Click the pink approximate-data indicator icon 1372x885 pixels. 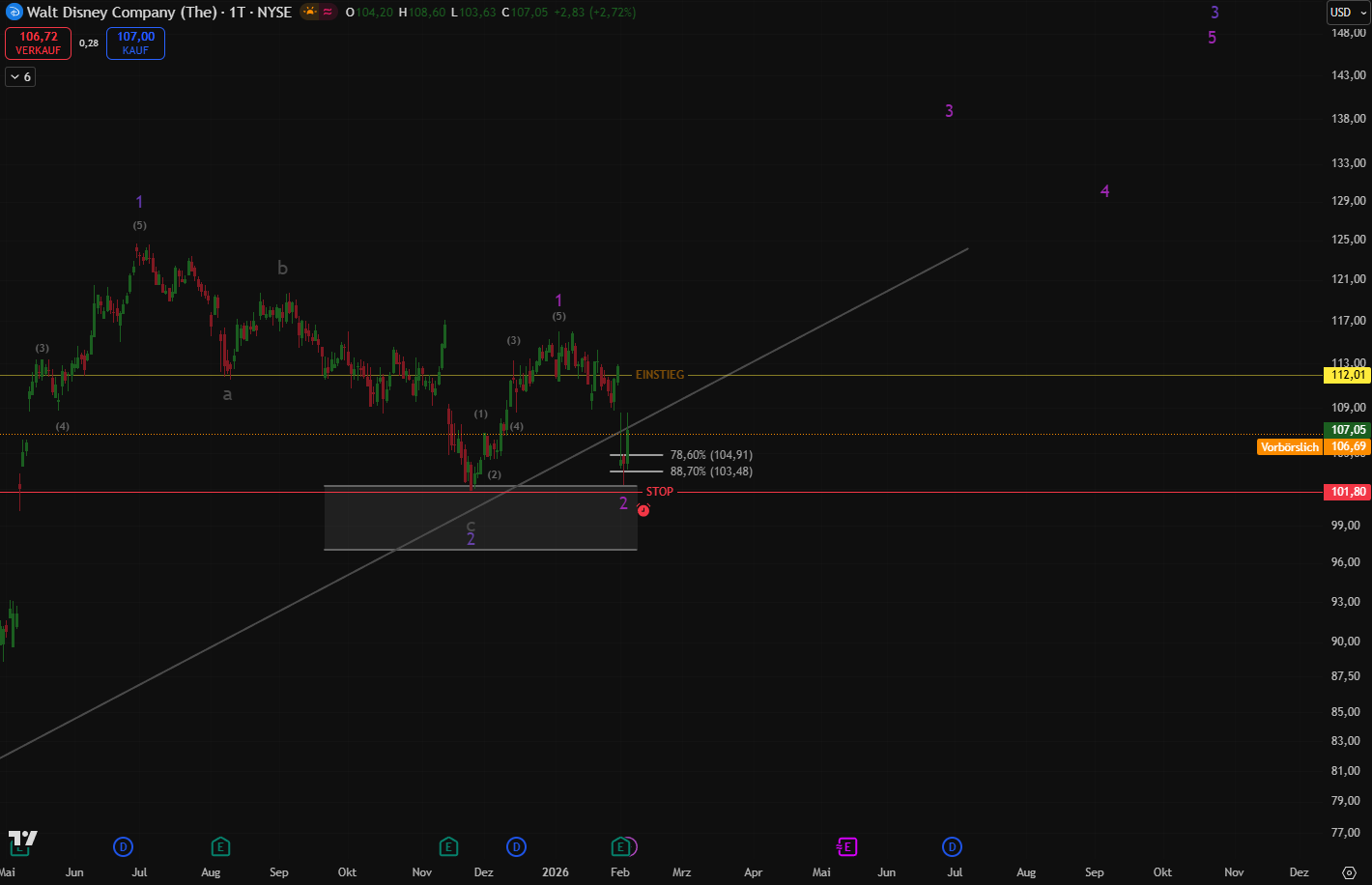pyautogui.click(x=329, y=13)
